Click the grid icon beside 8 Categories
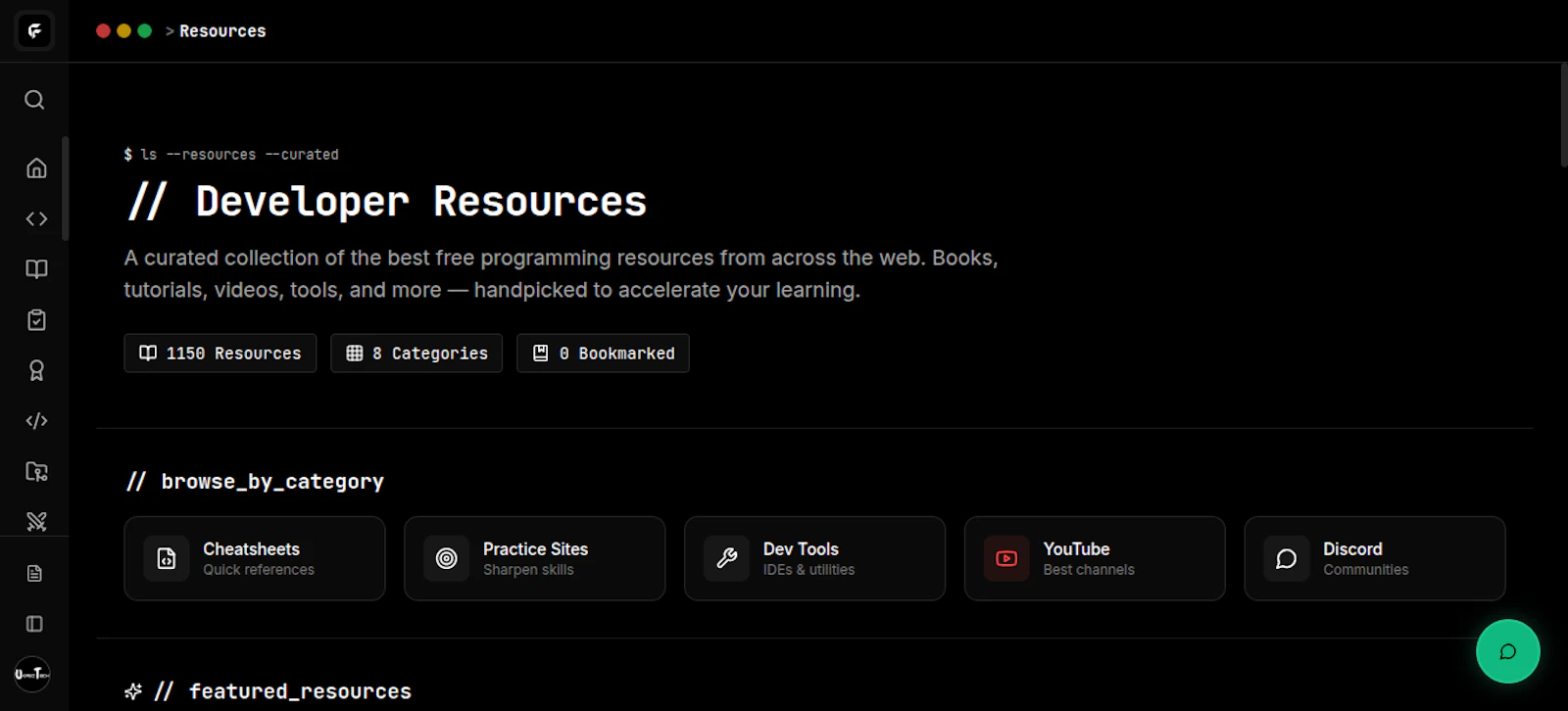The height and width of the screenshot is (711, 1568). 355,354
